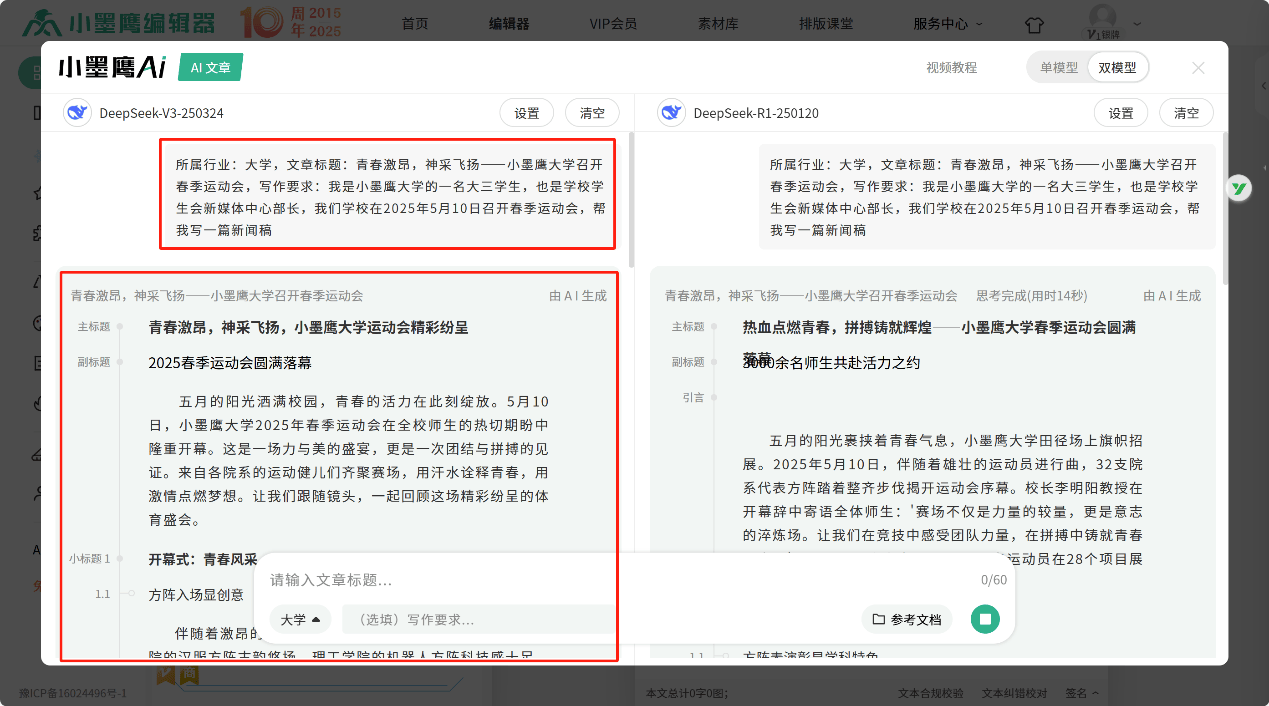
Task: Click 文本纠错校对 in bottom bar
Action: click(1014, 692)
